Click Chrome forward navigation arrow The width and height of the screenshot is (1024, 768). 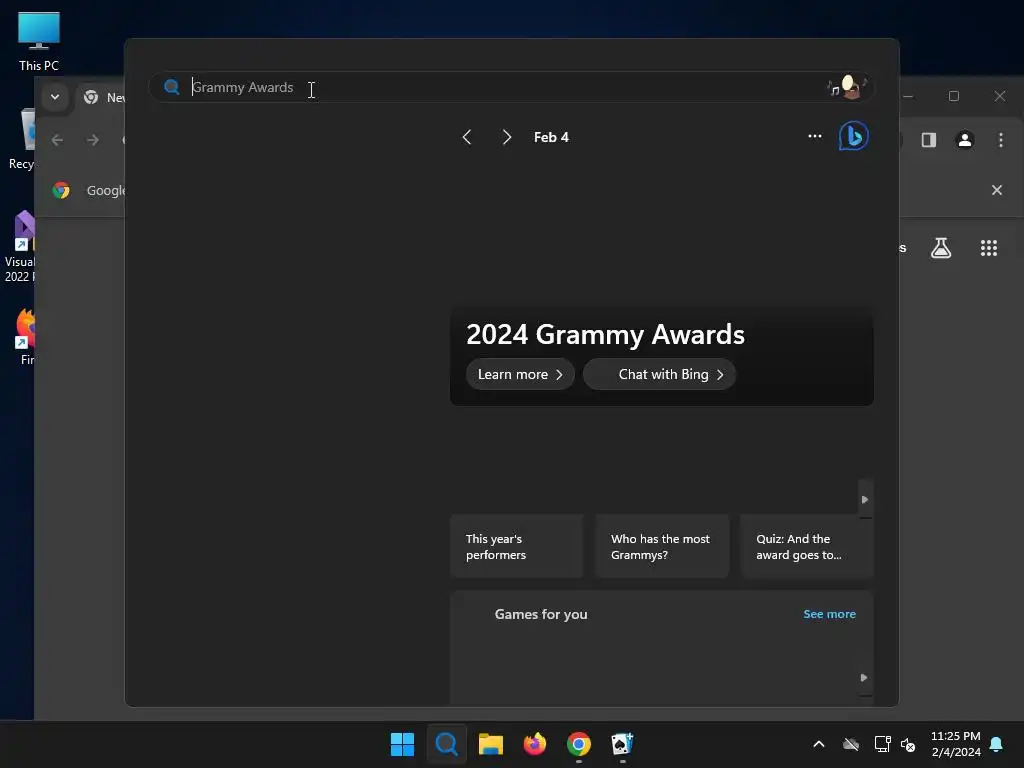coord(93,140)
